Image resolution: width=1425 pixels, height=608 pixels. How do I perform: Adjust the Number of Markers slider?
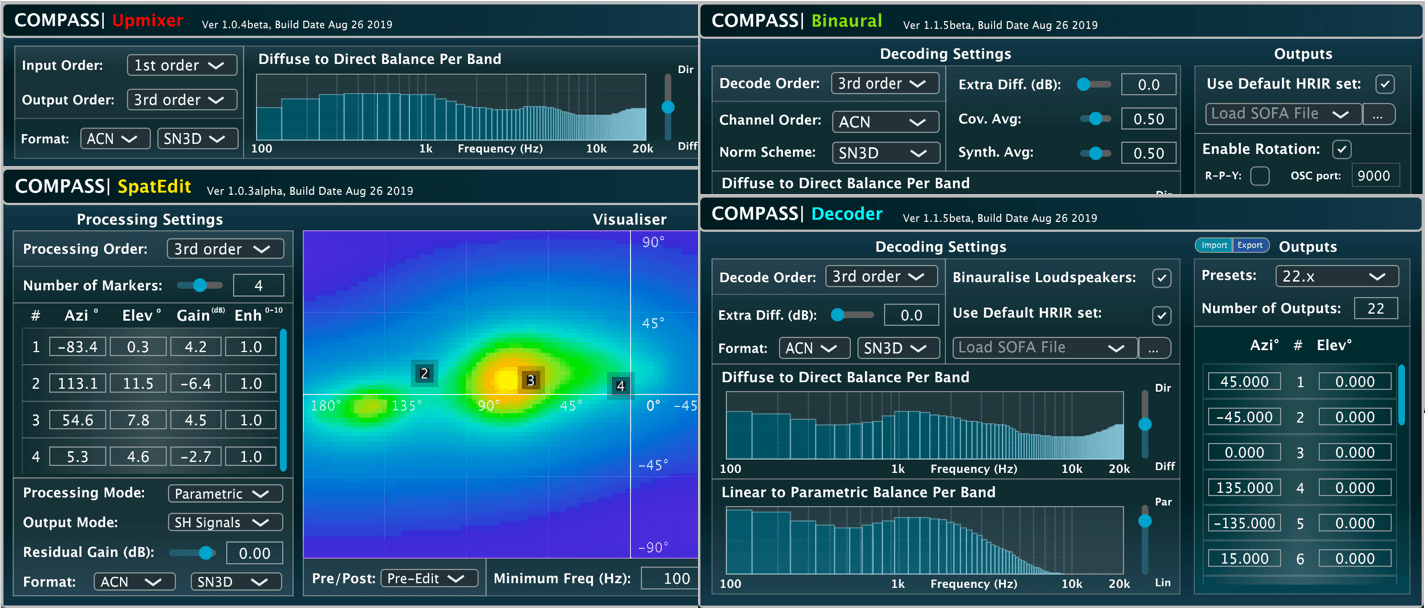point(200,285)
